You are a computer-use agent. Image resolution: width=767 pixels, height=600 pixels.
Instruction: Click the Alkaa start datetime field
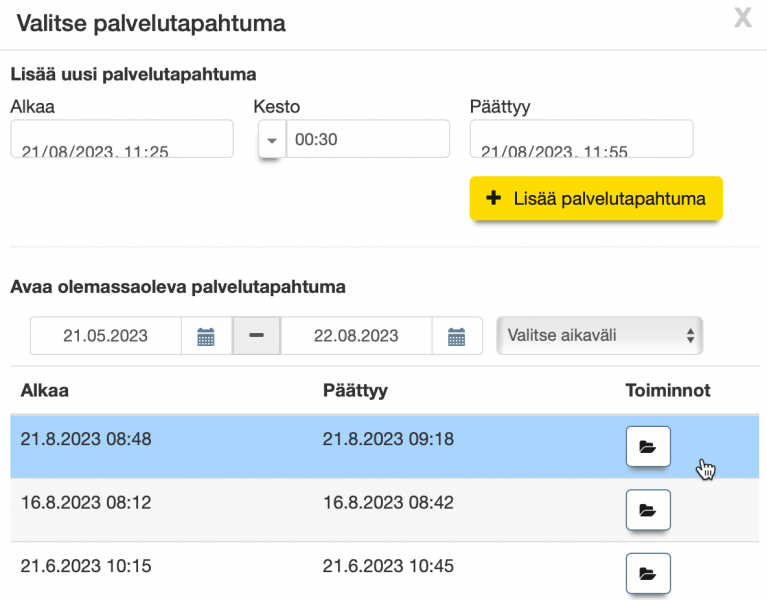pyautogui.click(x=122, y=139)
